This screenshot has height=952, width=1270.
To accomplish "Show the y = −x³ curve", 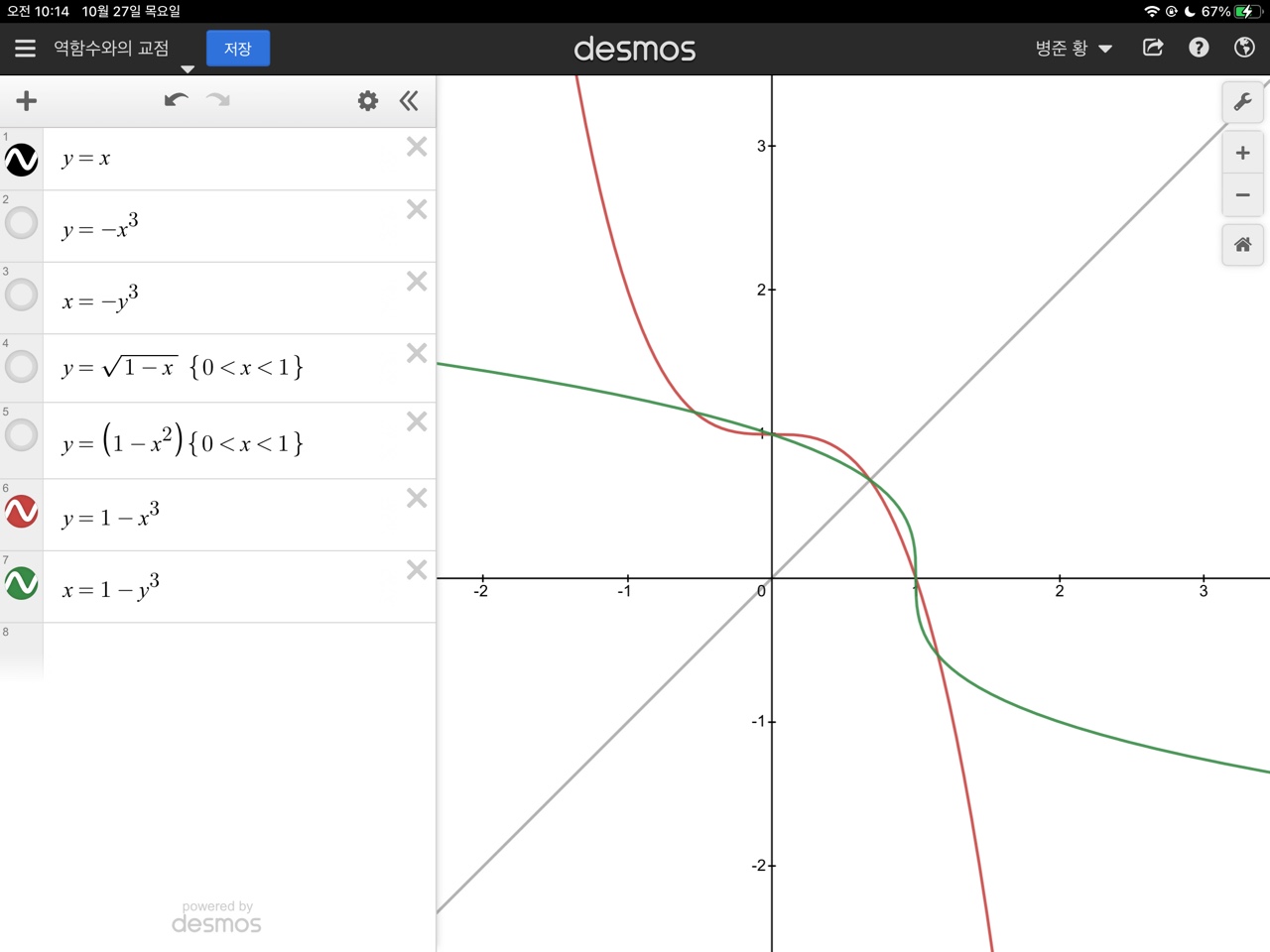I will [x=22, y=223].
